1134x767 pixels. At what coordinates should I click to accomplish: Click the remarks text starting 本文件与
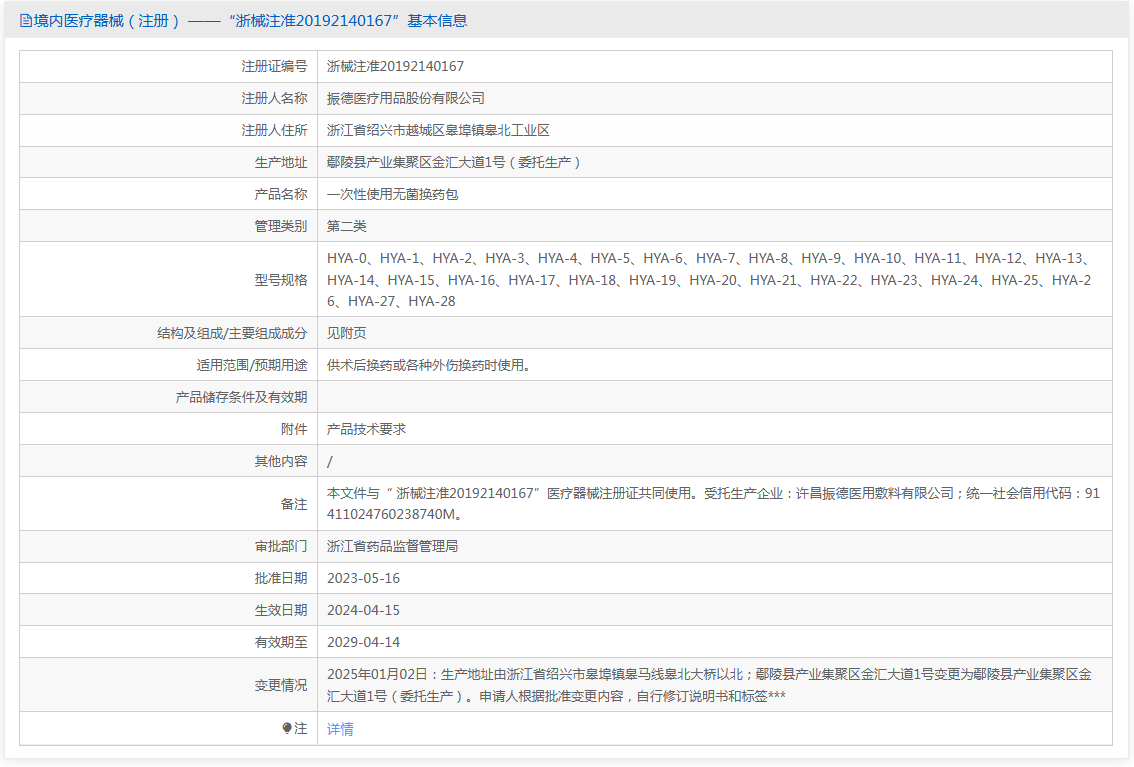tap(713, 504)
